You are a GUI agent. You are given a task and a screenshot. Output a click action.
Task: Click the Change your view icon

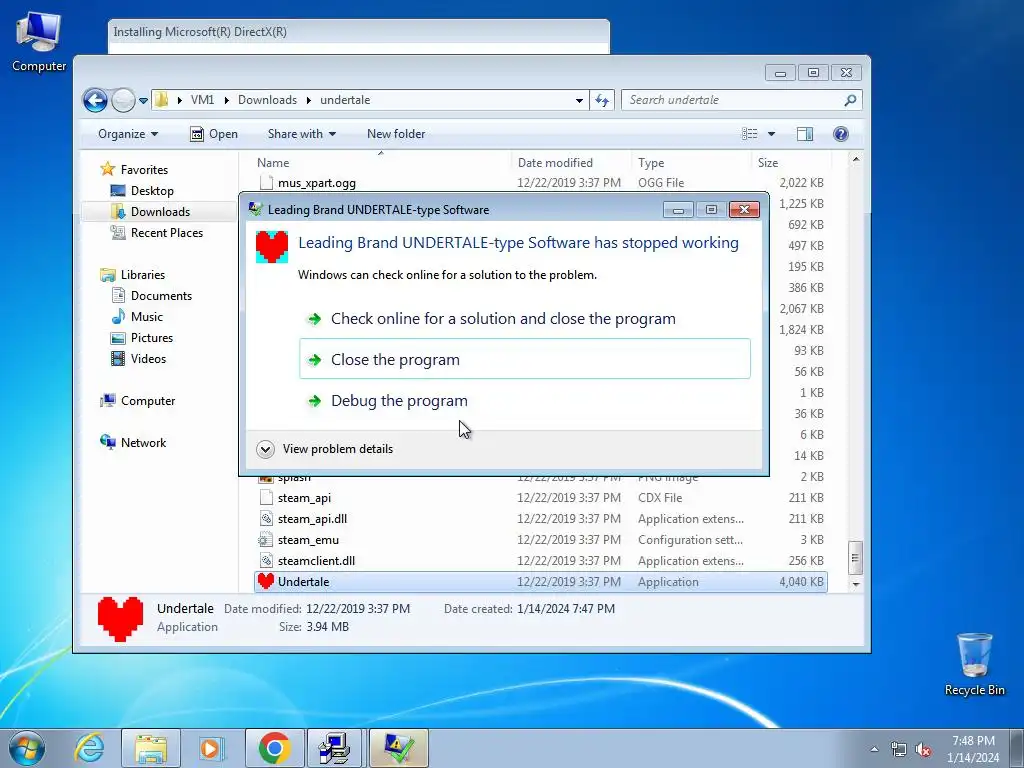(750, 134)
